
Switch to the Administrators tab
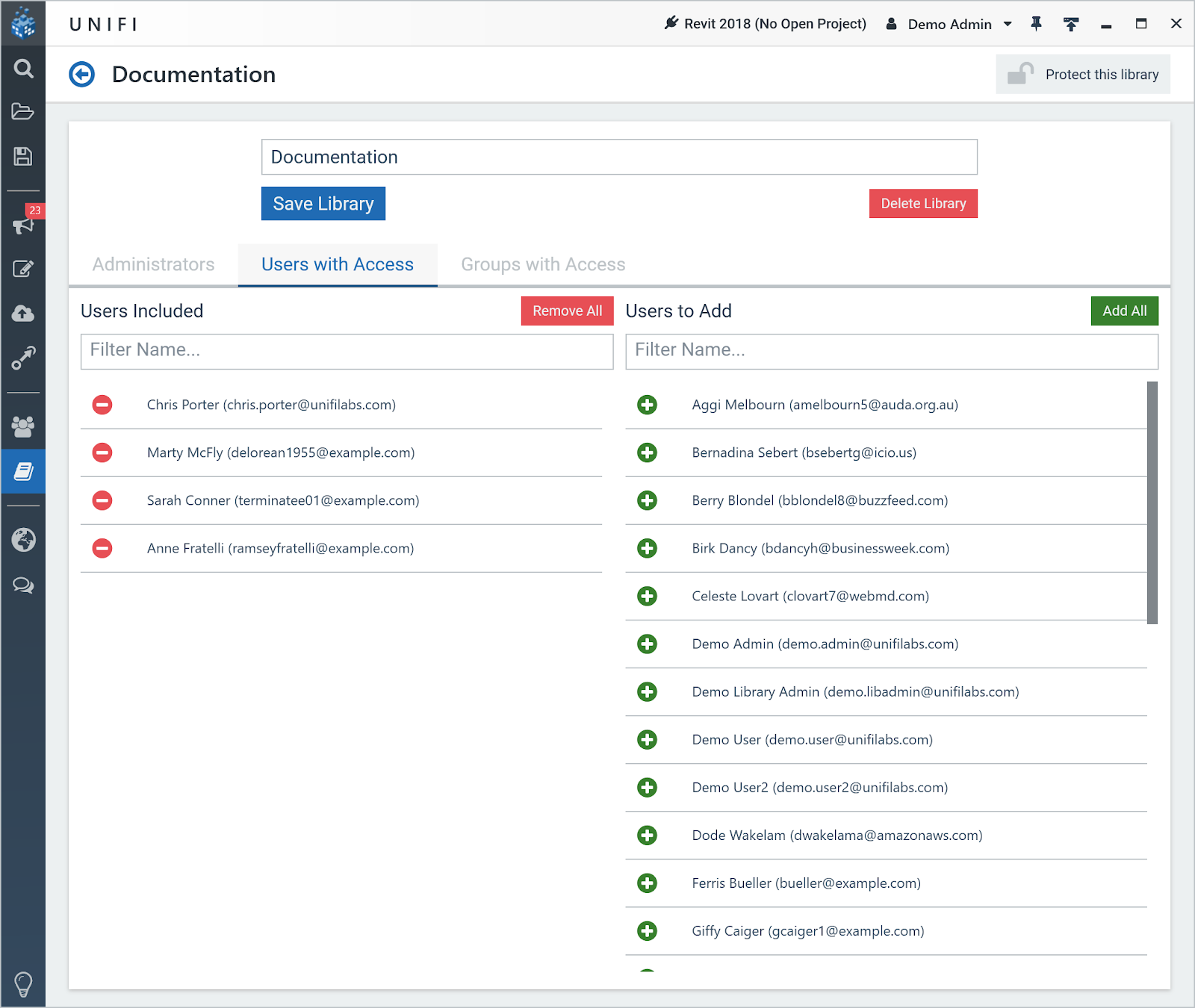click(x=153, y=264)
